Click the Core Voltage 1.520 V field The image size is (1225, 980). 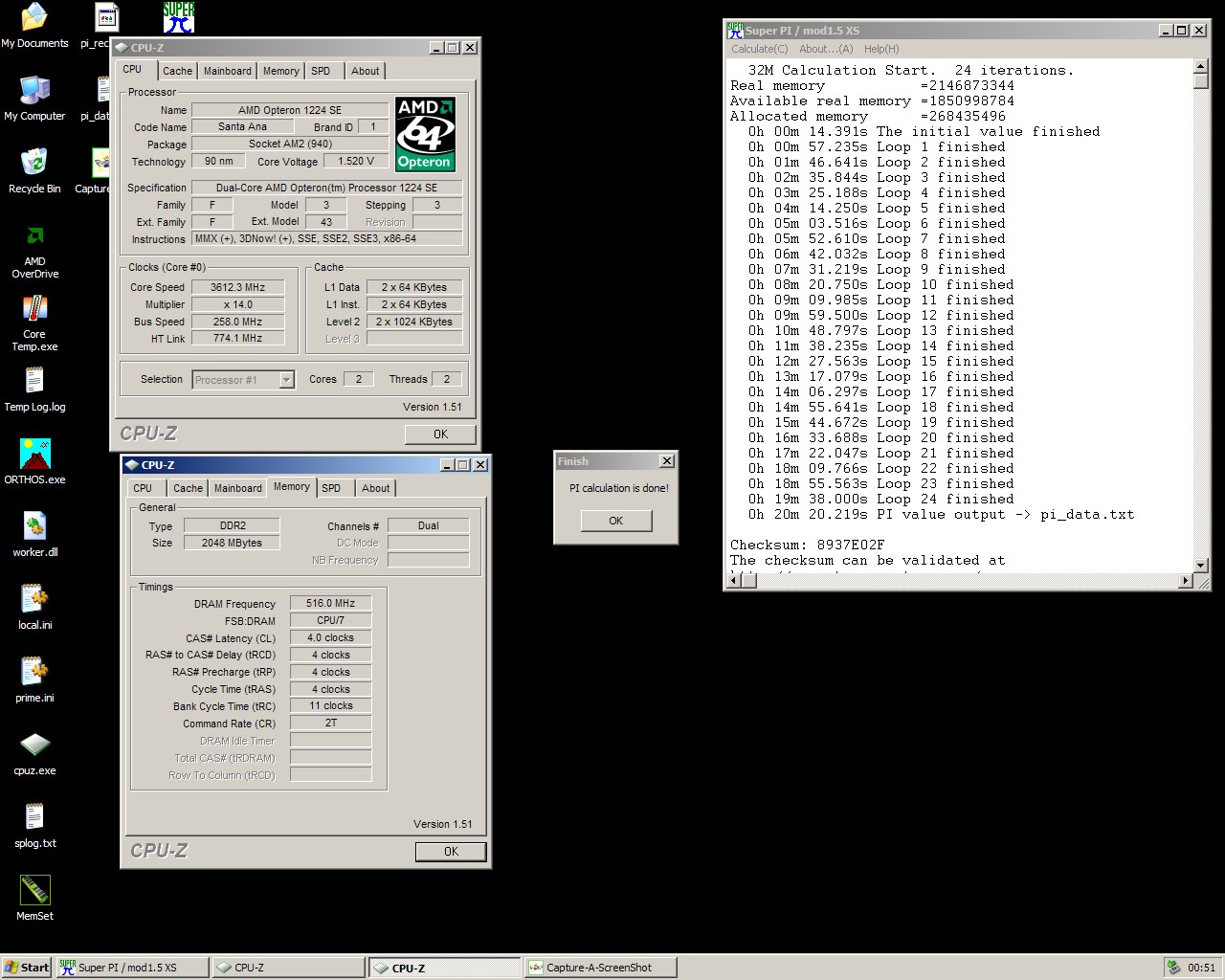356,161
